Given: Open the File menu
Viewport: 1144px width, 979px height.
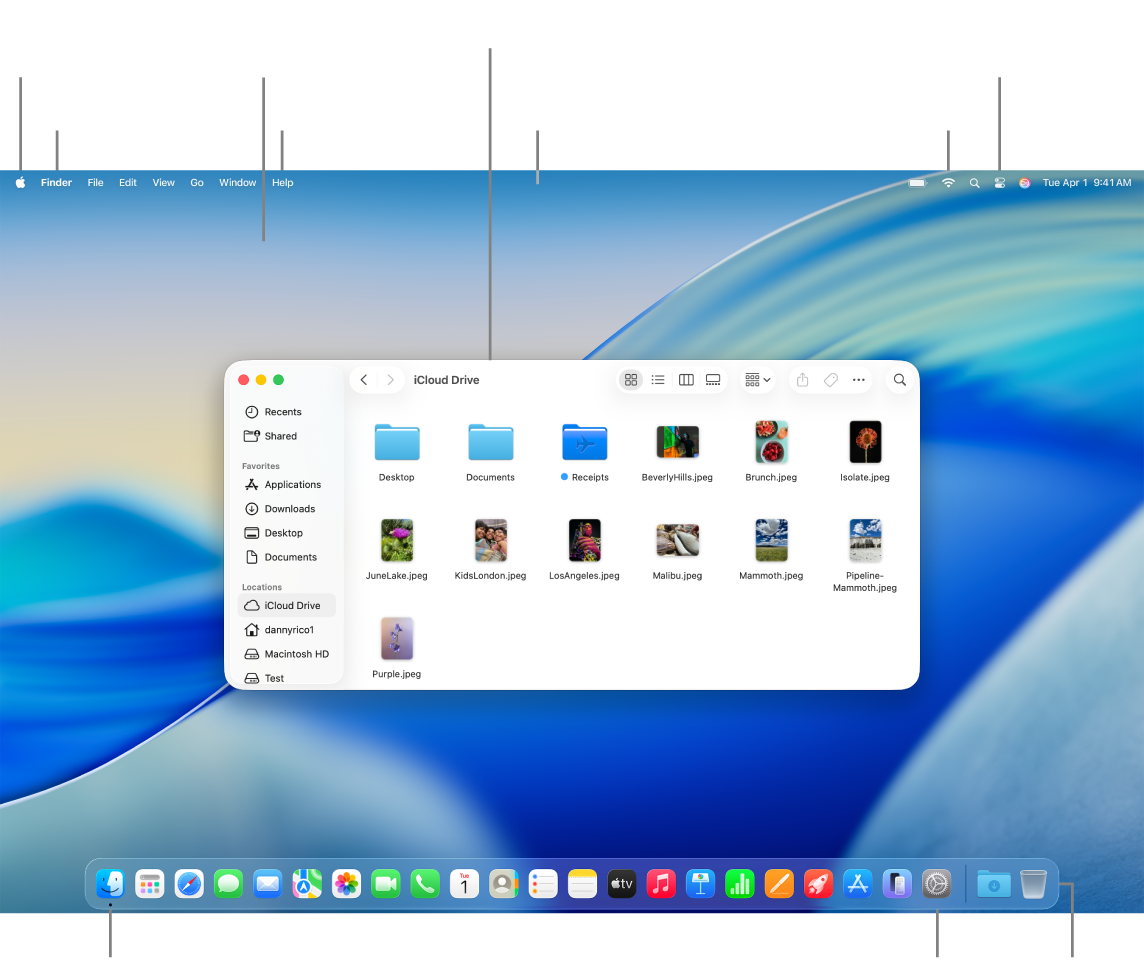Looking at the screenshot, I should click(x=96, y=183).
